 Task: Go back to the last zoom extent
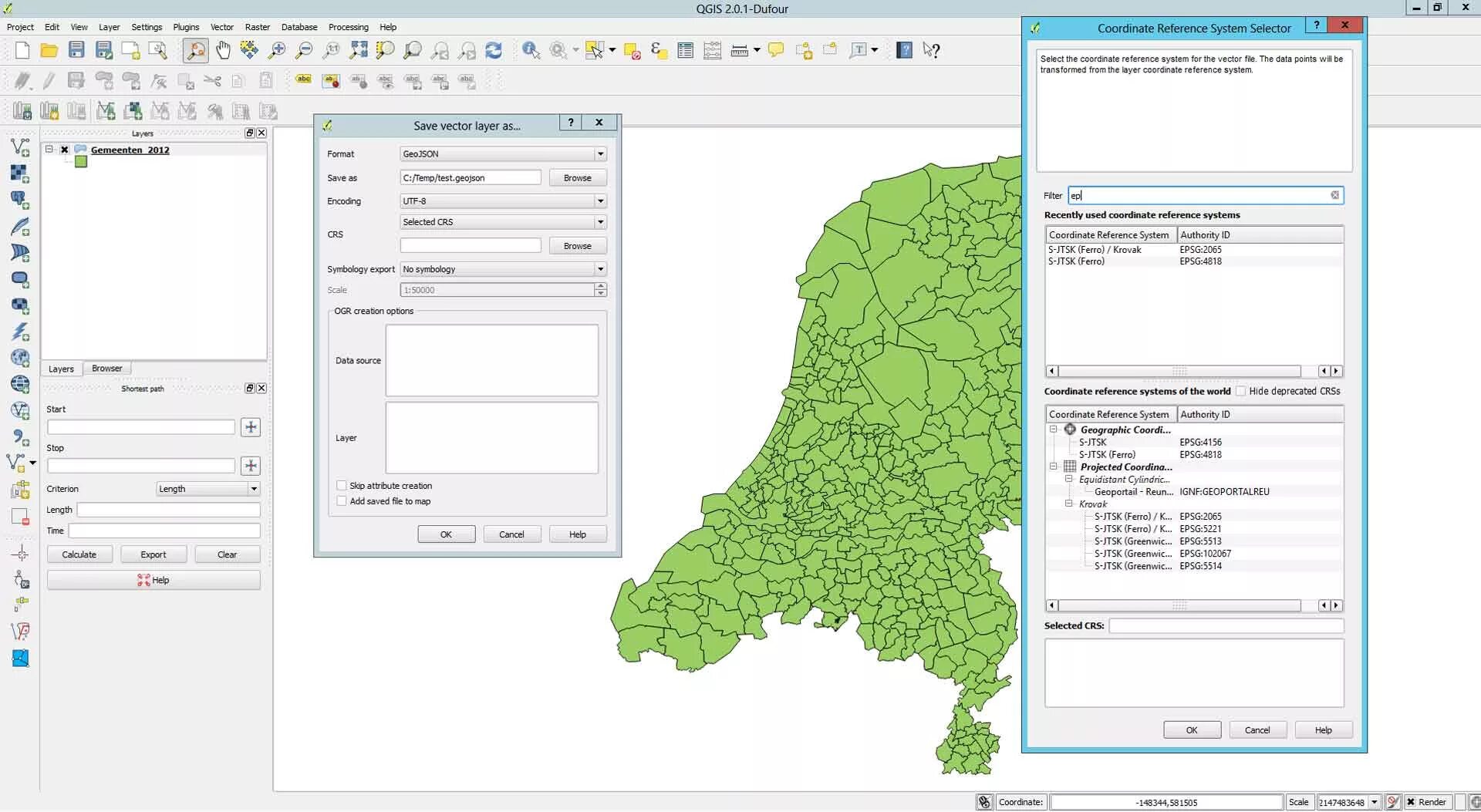(440, 51)
